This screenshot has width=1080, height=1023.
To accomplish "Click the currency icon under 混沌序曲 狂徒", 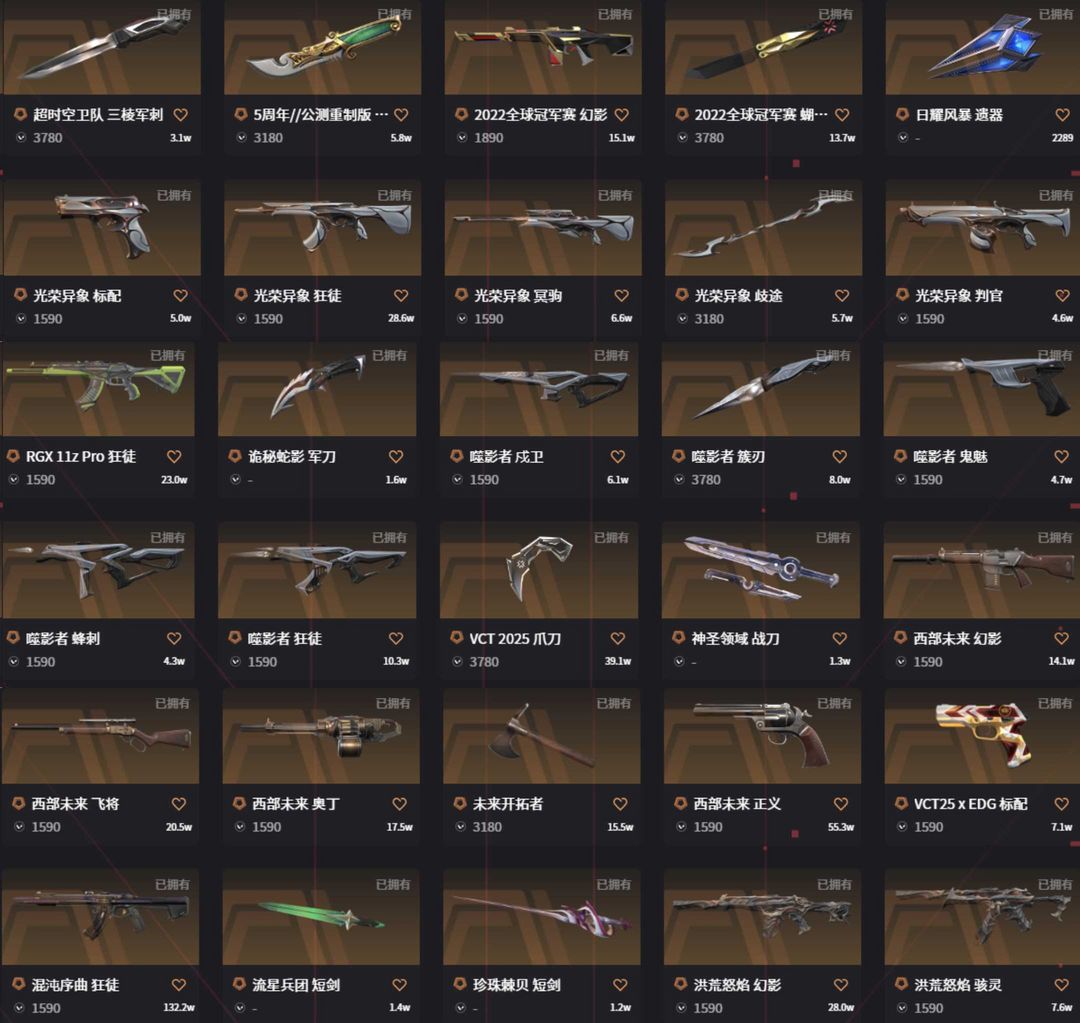I will 19,1008.
